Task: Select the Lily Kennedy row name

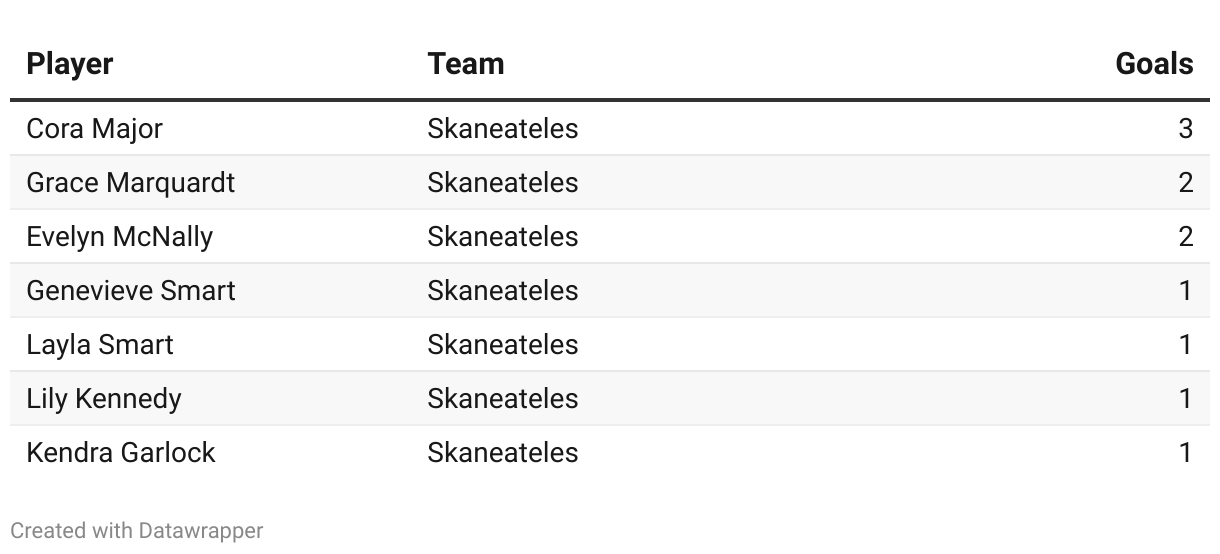Action: point(104,399)
